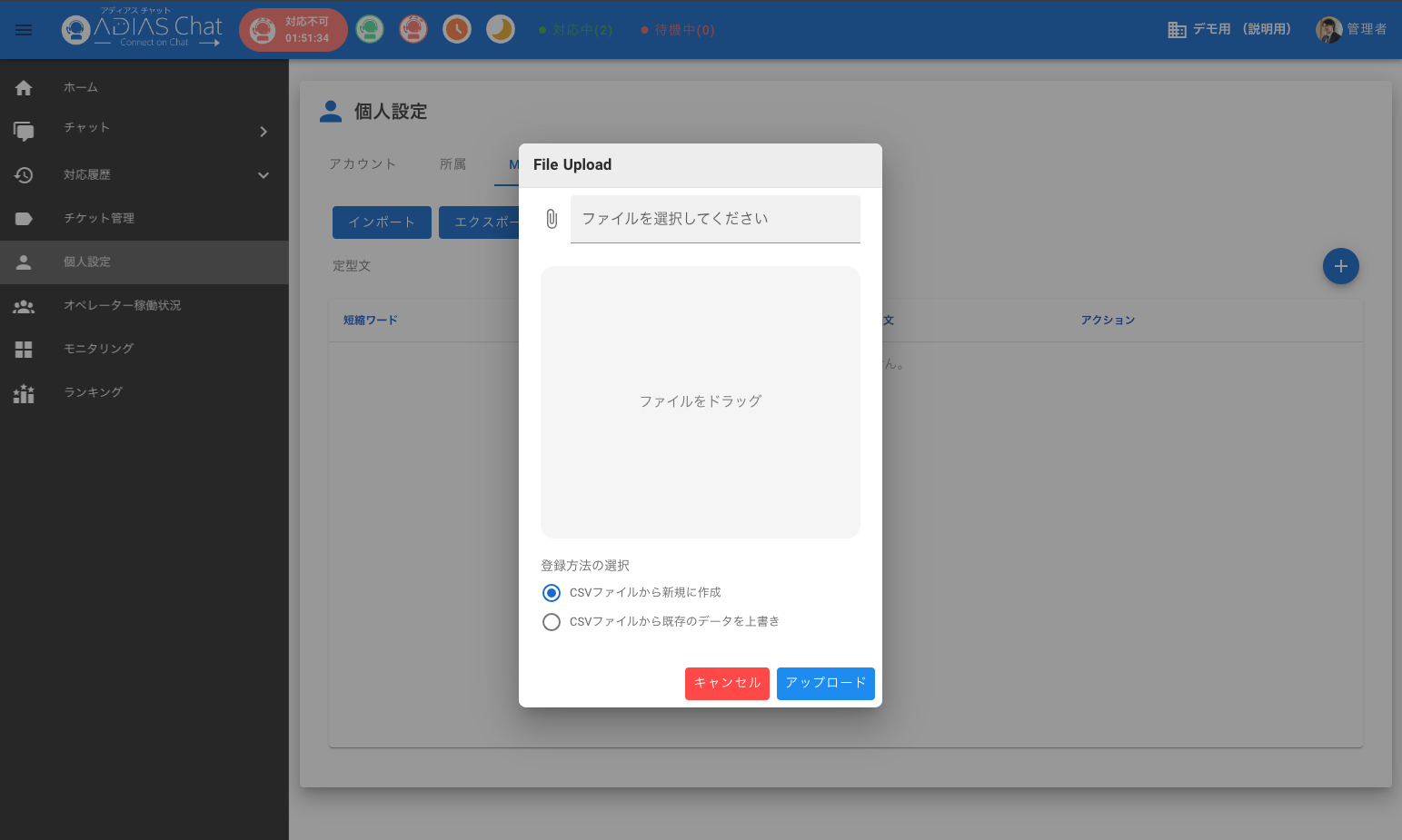
Task: Select CSVファイルから既存のデータを上書き radio option
Action: (552, 622)
